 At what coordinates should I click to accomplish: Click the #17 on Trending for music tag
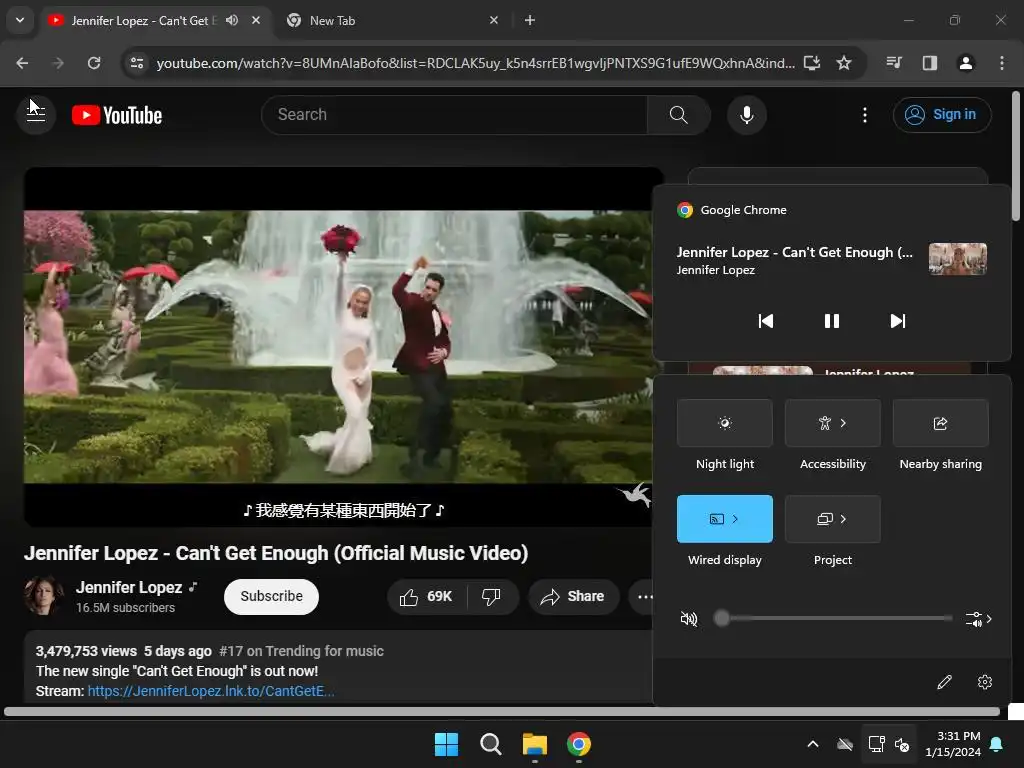(301, 651)
